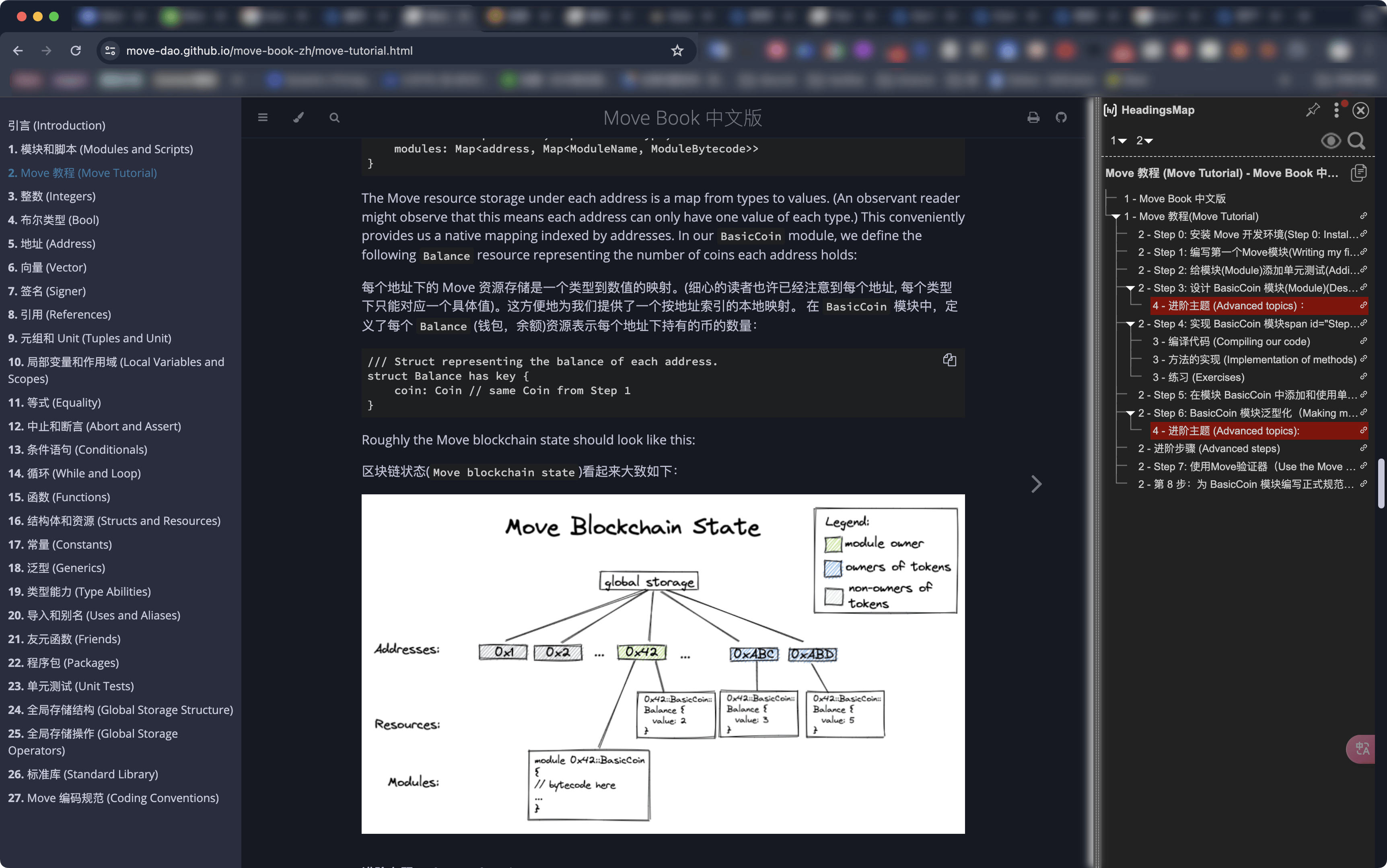Copy the HeadingsMap headings structure
Screen dimensions: 1387x868
(x=1359, y=173)
